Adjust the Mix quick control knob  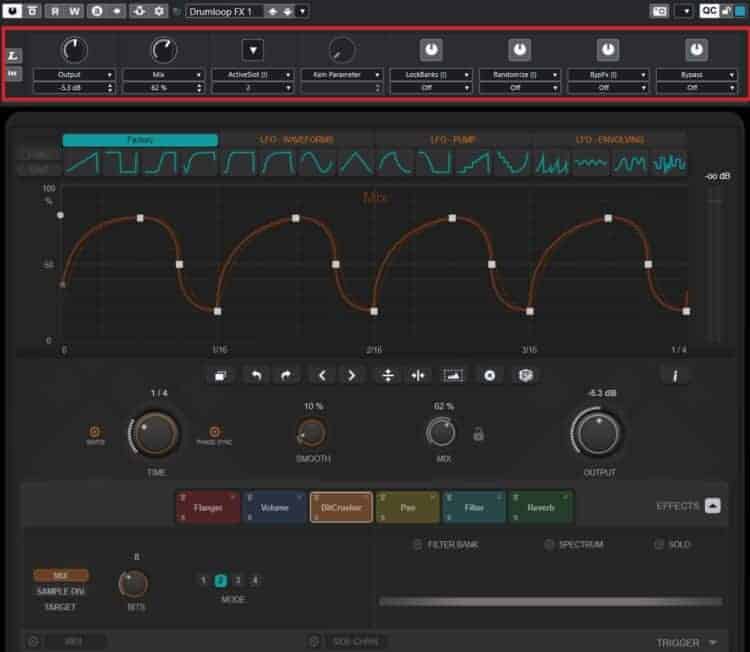click(164, 50)
